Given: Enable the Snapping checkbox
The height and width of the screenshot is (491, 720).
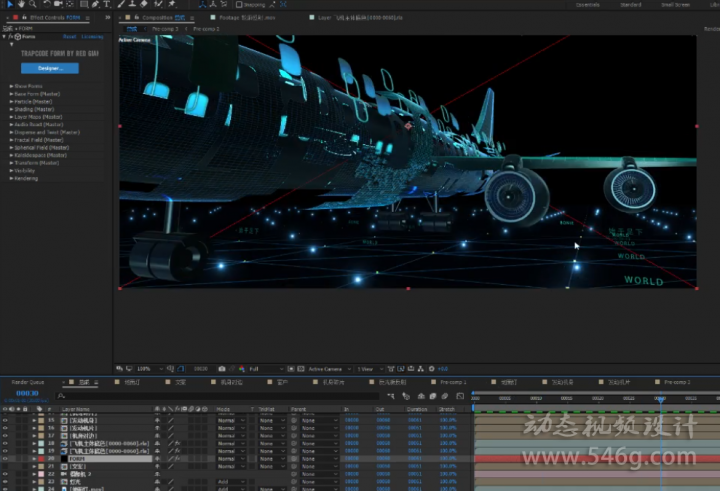Looking at the screenshot, I should [x=239, y=5].
